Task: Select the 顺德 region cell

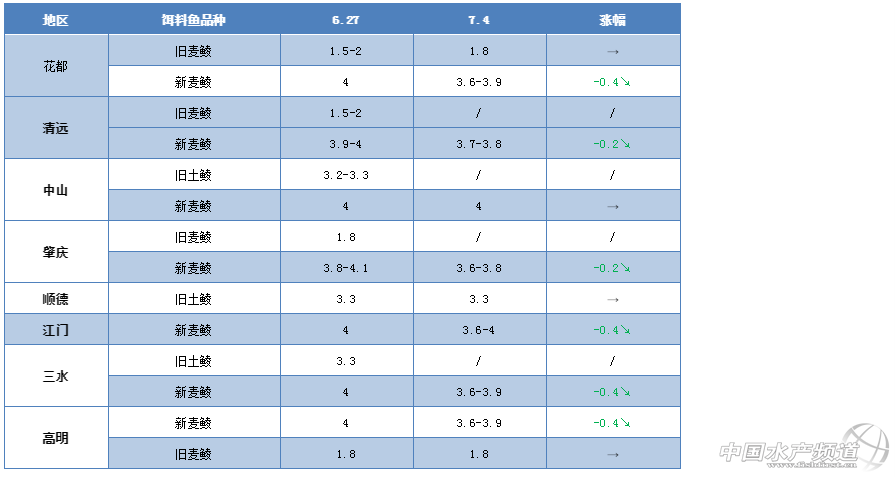Action: click(x=56, y=298)
